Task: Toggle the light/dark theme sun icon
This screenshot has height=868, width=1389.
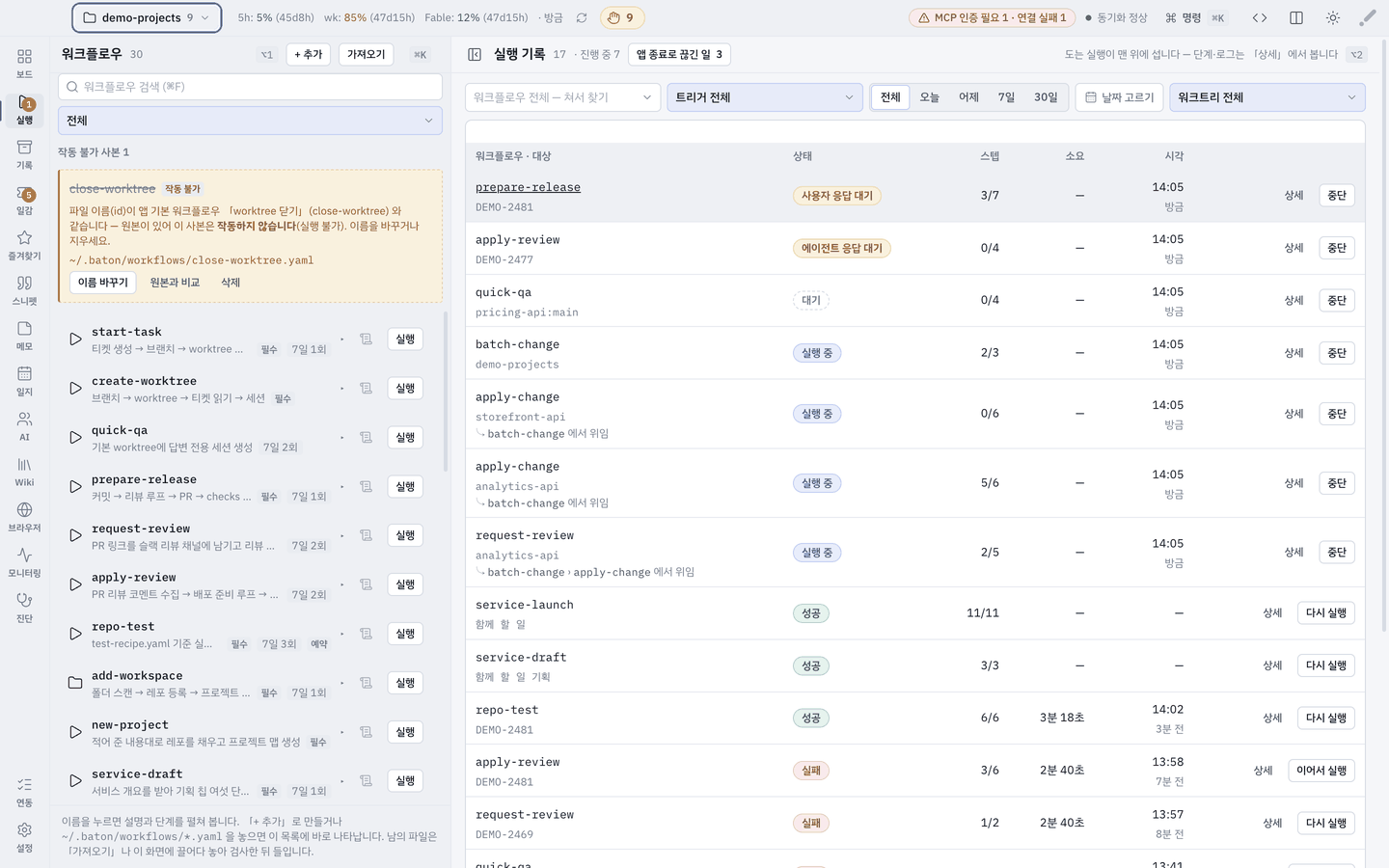Action: [x=1333, y=17]
